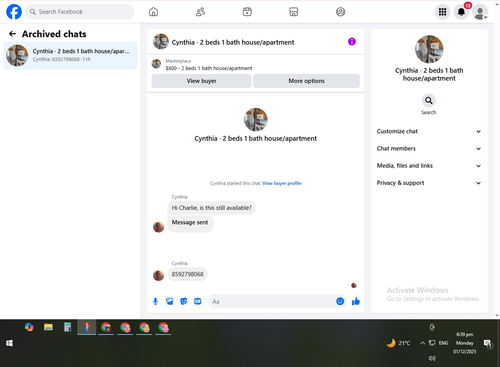The width and height of the screenshot is (500, 367).
Task: Click the Facebook logo
Action: (14, 12)
